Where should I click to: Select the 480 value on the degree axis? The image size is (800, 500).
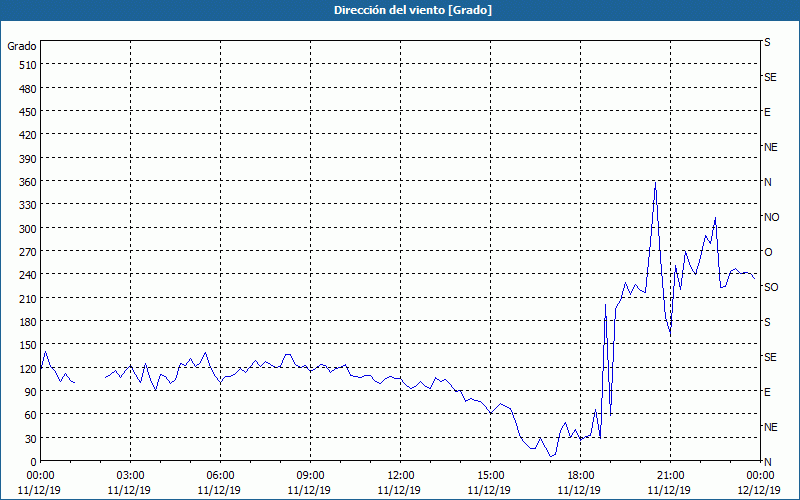click(28, 89)
